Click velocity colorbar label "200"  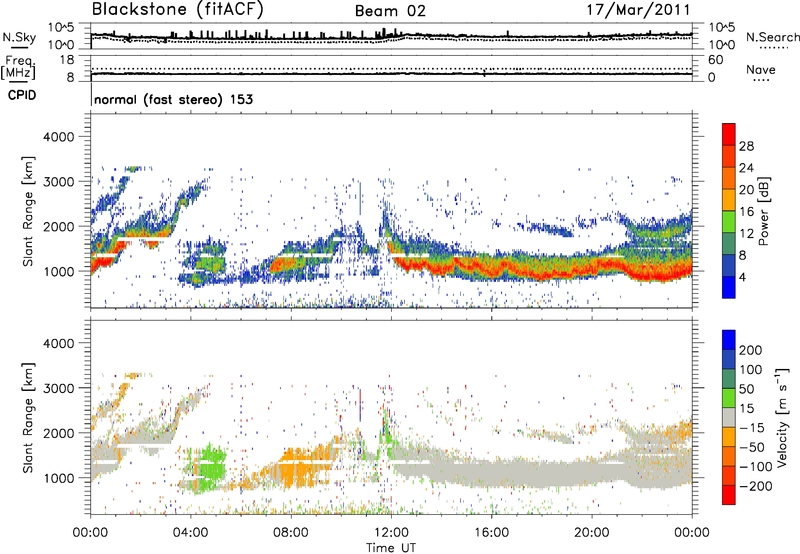coord(751,350)
